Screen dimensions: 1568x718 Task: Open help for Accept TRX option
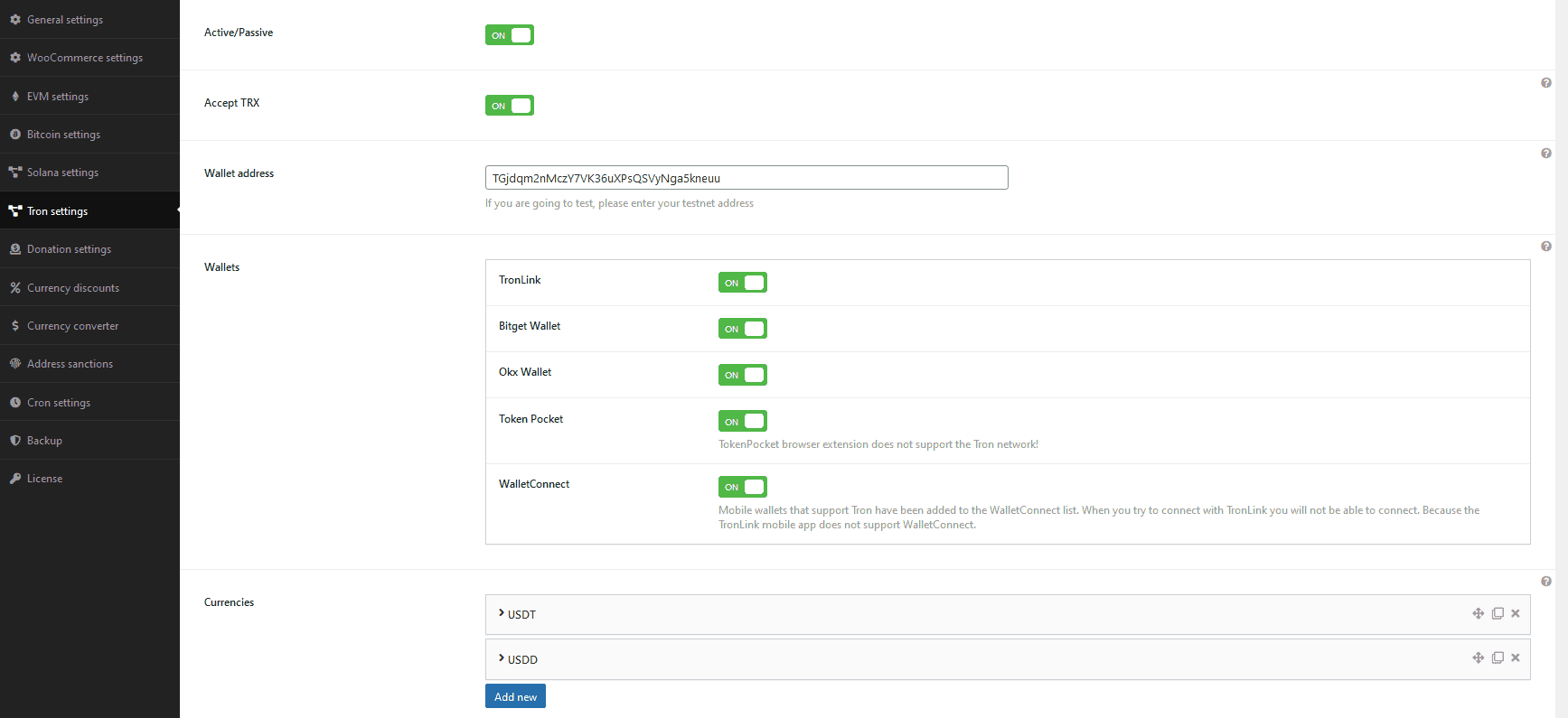(x=1546, y=83)
